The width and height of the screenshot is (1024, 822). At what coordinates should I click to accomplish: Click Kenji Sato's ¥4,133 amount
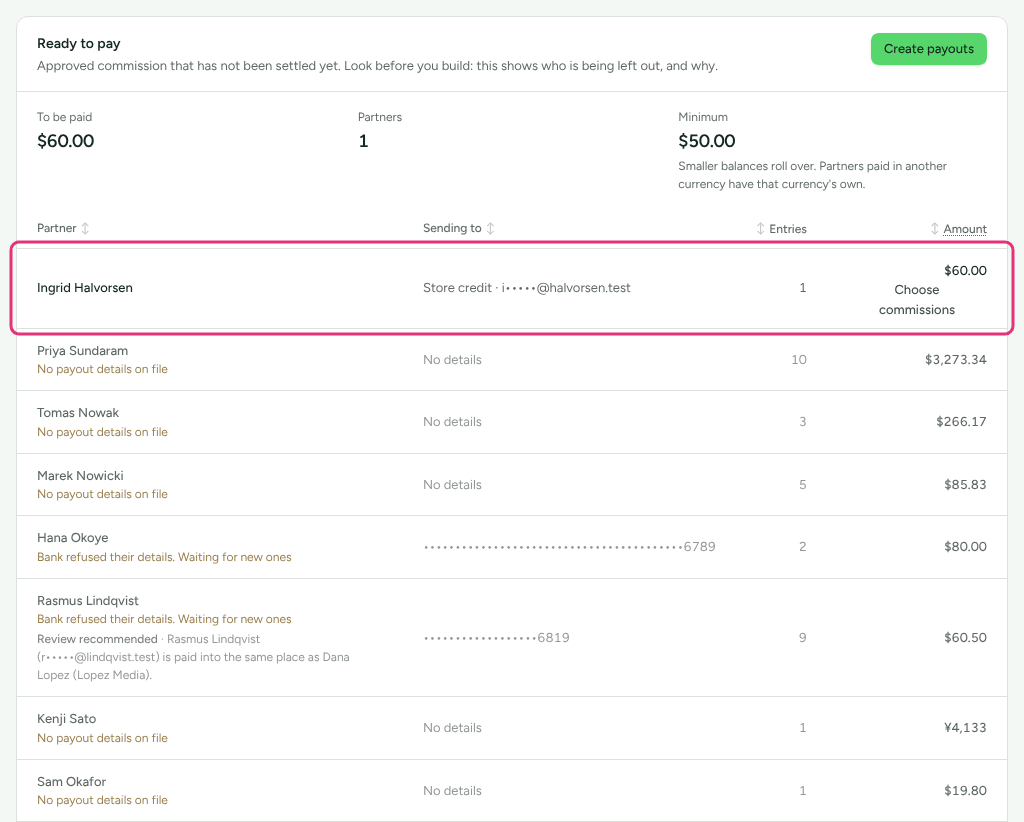[x=965, y=728]
